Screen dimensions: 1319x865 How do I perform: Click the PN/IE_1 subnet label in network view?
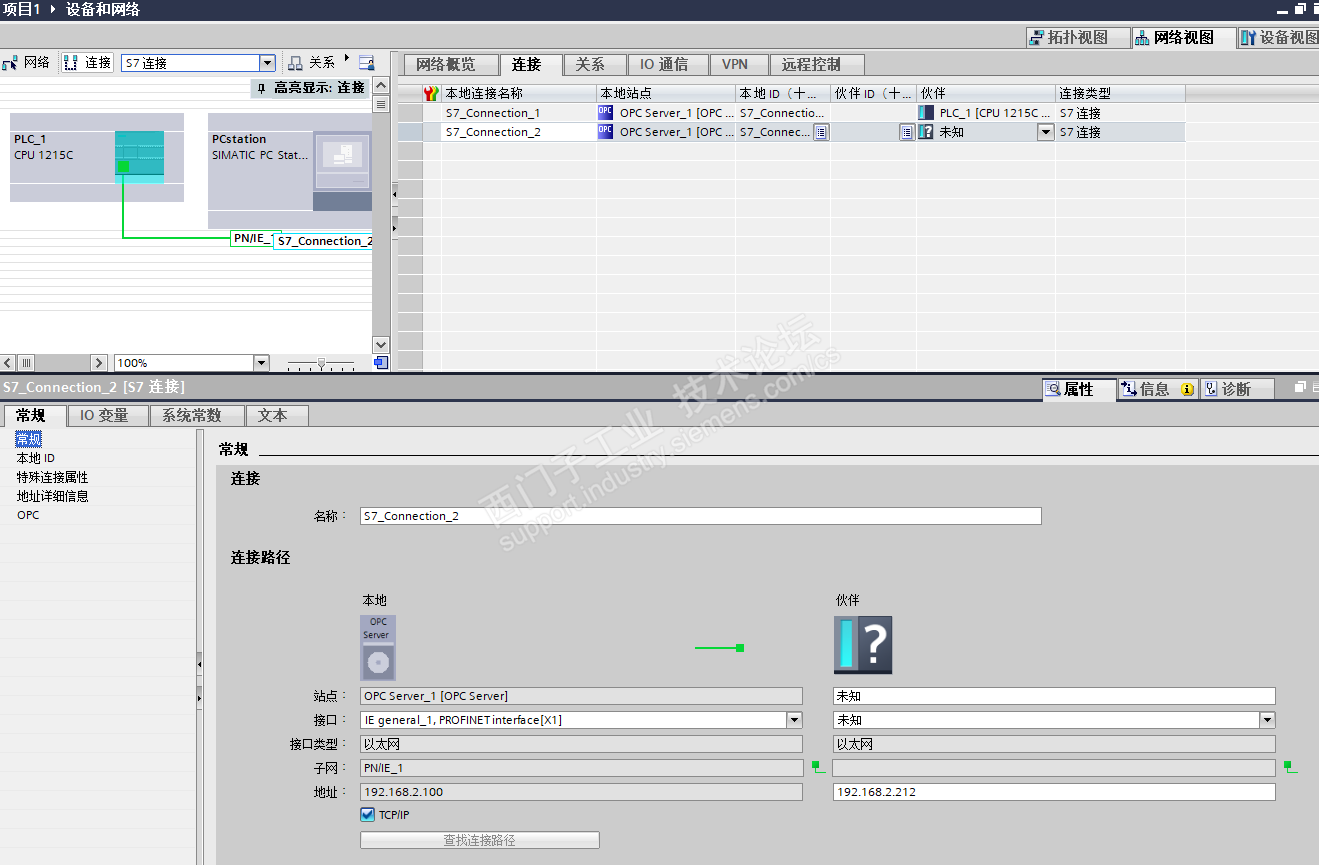coord(250,238)
